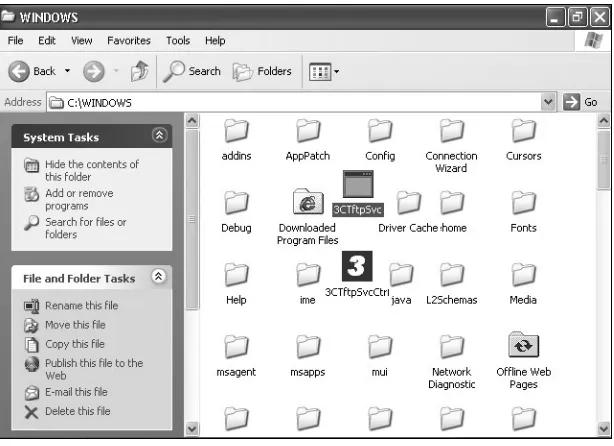This screenshot has height=446, width=614.
Task: Open the Views button menu
Action: (324, 72)
